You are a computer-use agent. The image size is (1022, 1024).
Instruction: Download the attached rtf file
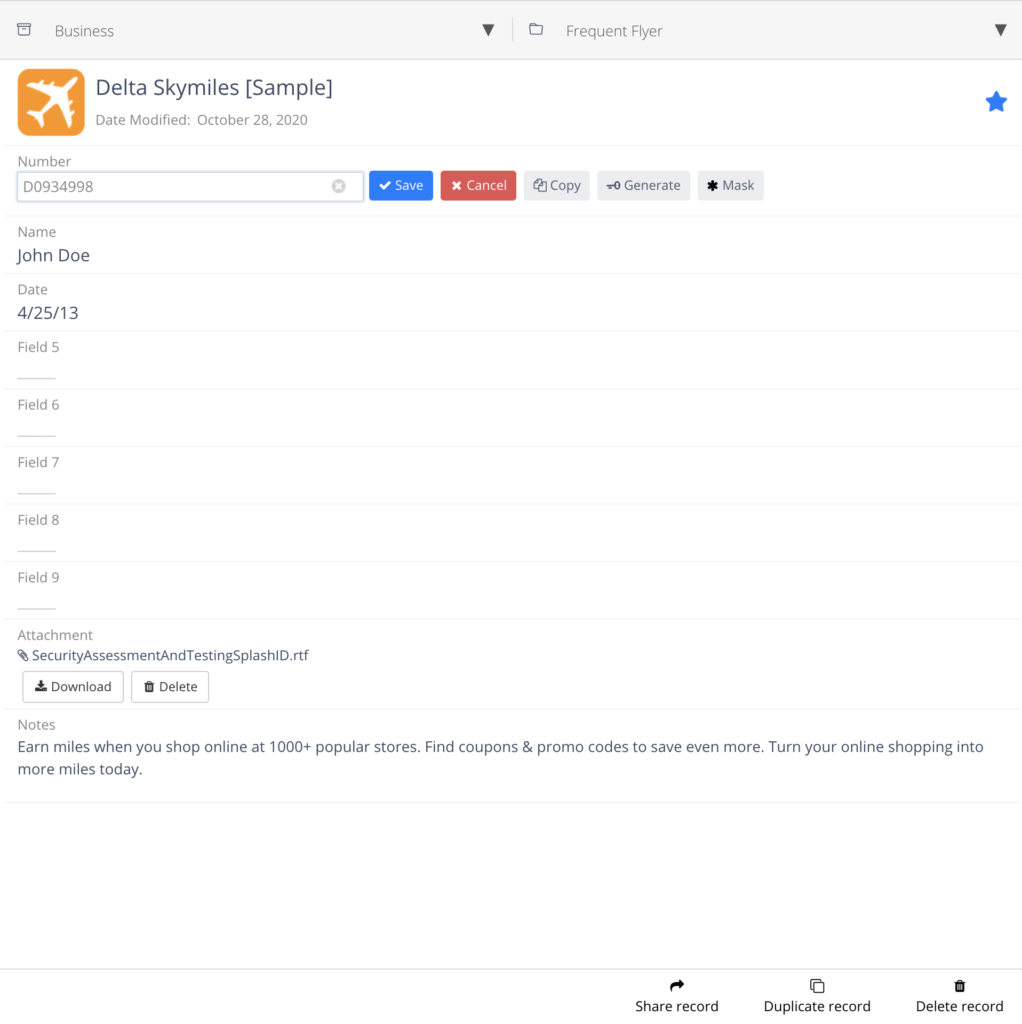[x=73, y=687]
